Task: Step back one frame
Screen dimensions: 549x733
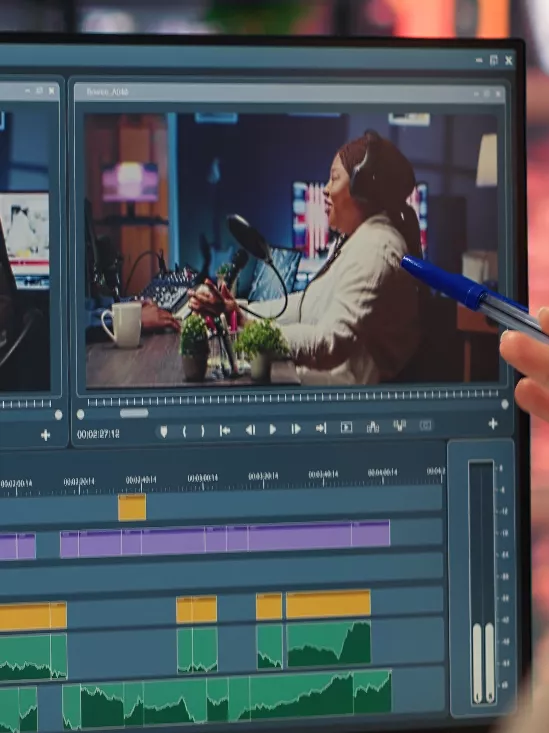Action: [x=250, y=430]
